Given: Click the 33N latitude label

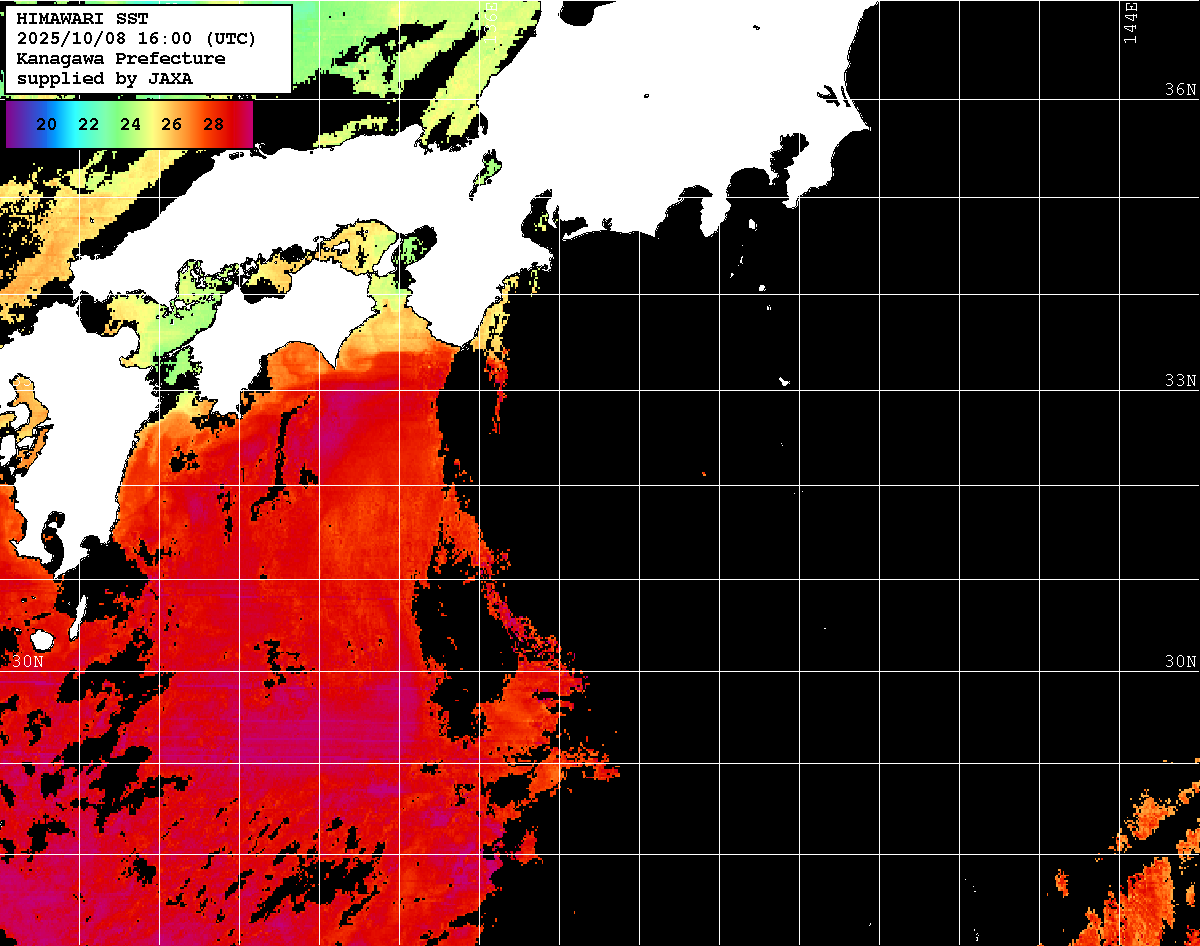Looking at the screenshot, I should (x=1180, y=381).
